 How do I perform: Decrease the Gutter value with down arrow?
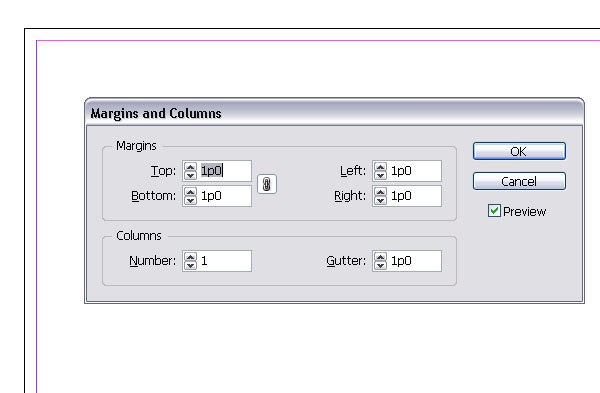tap(380, 265)
